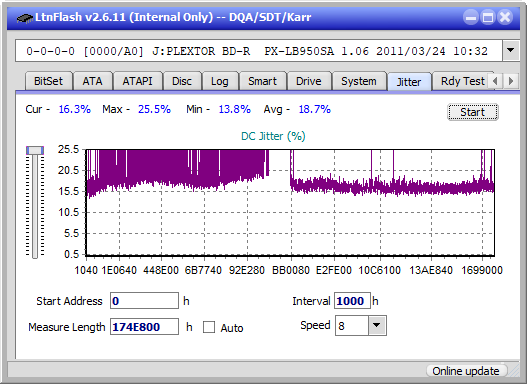Open the Speed dropdown arrow

(x=377, y=325)
